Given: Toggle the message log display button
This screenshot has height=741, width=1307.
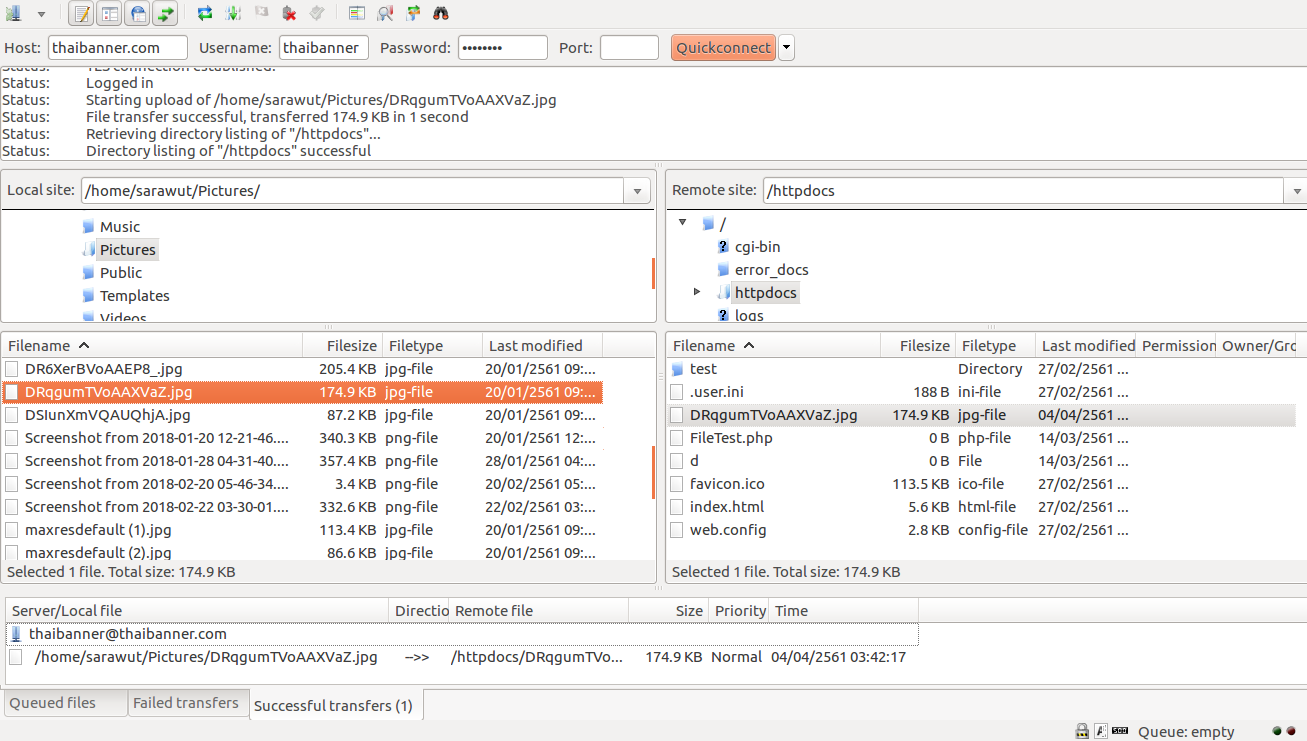Looking at the screenshot, I should point(82,13).
